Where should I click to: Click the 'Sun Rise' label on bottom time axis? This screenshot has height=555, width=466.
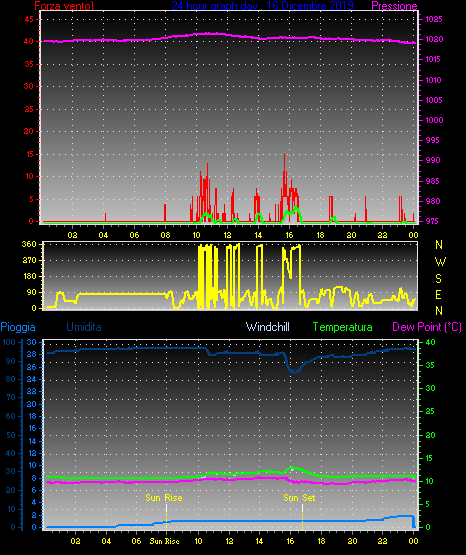pos(164,541)
